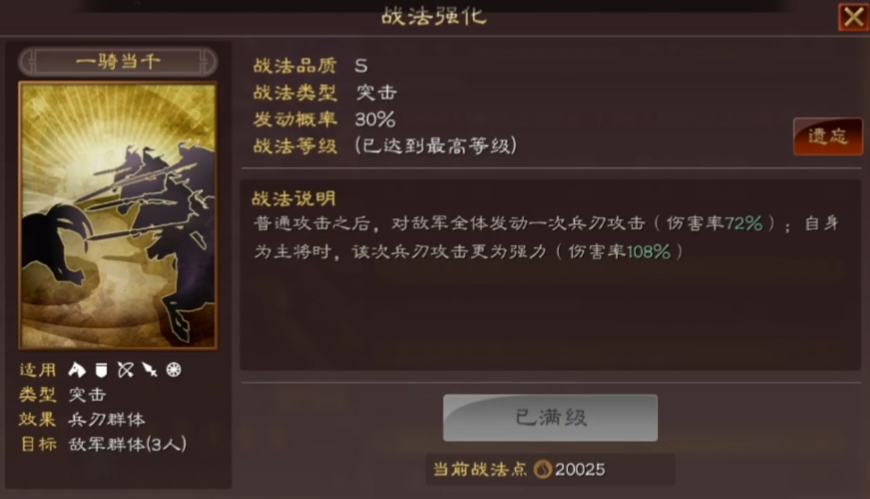The width and height of the screenshot is (870, 499).
Task: Click the 一骑当千 title banner
Action: tap(118, 62)
